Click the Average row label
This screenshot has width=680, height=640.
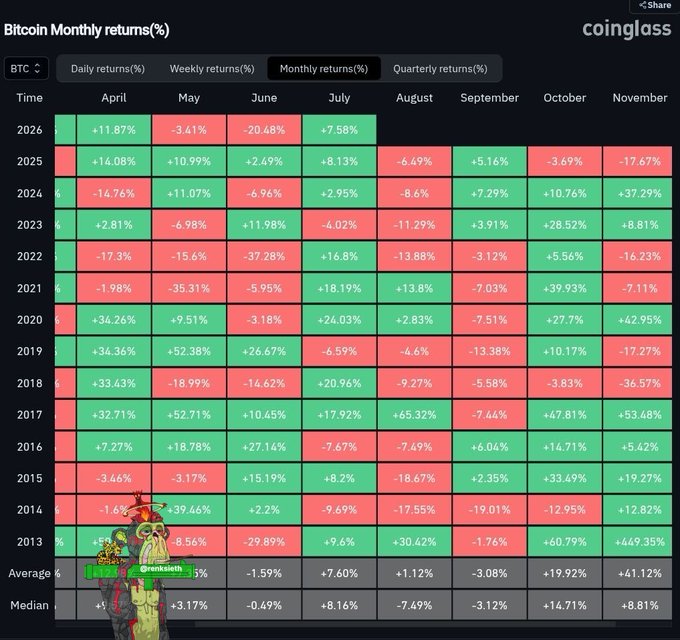coord(29,573)
